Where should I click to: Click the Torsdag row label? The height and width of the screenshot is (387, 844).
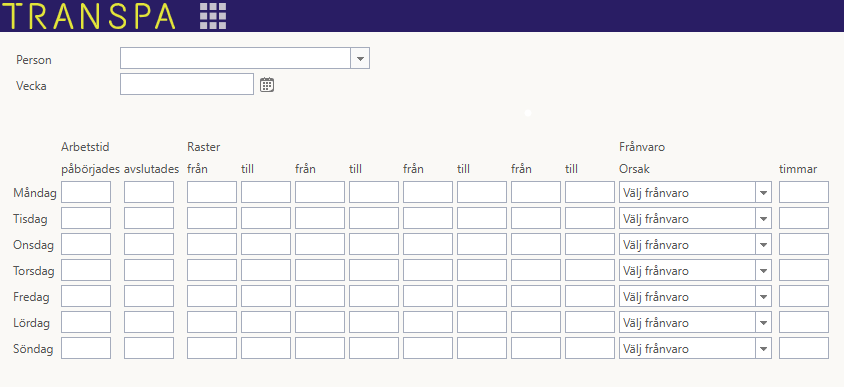click(34, 271)
